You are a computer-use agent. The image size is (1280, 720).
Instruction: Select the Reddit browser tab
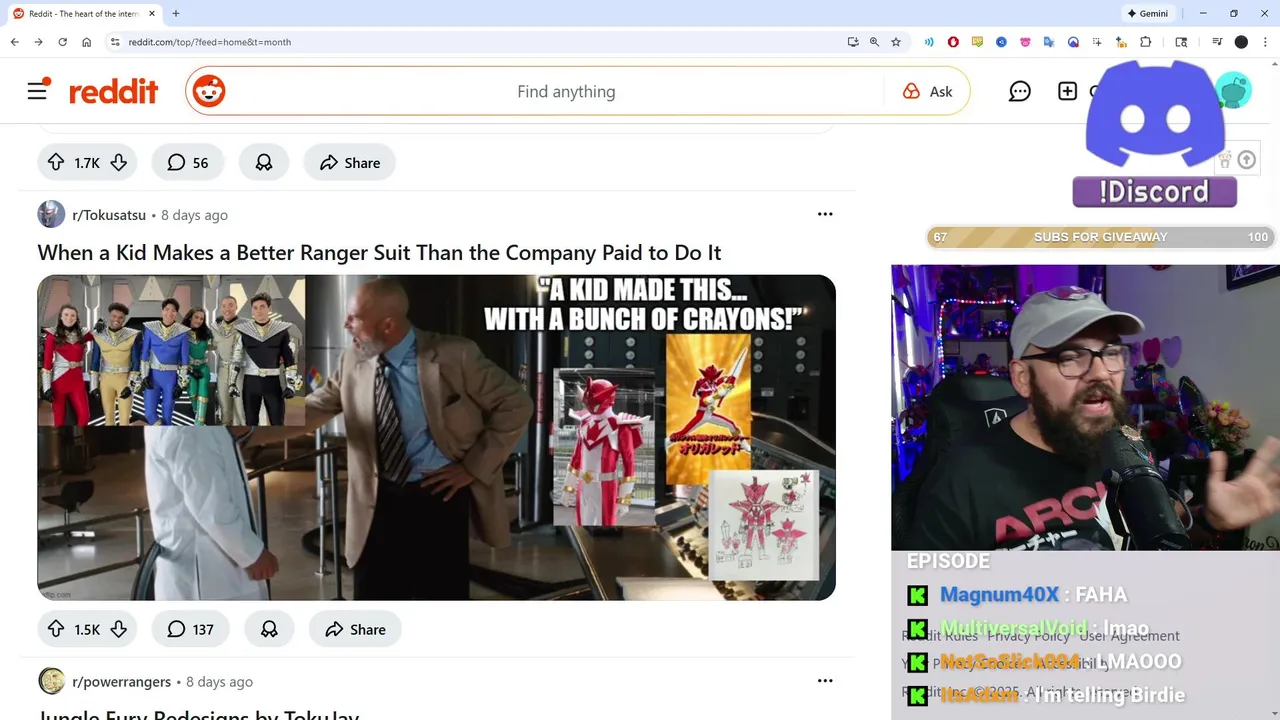pos(83,14)
